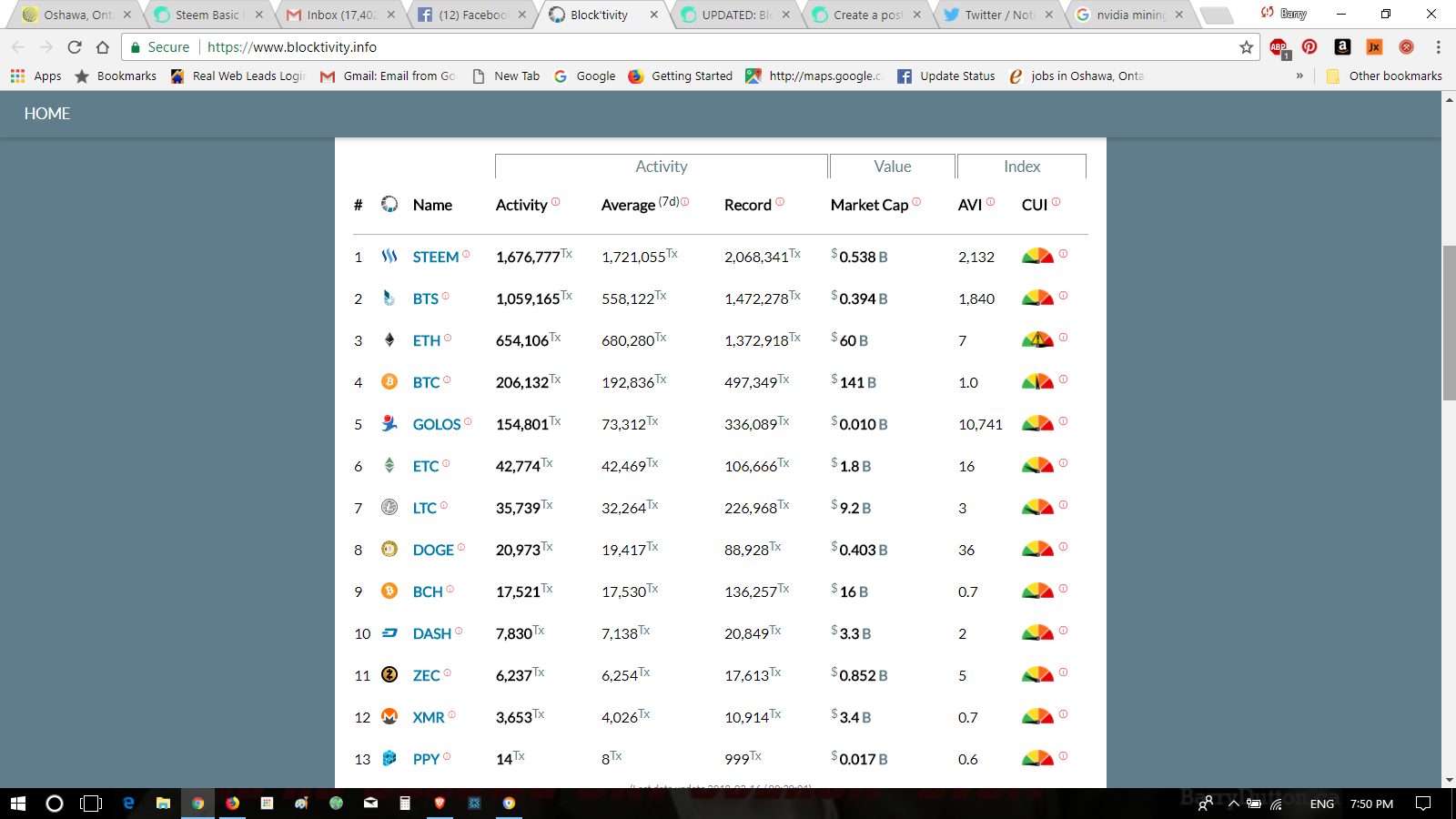Click the Pinterest extension icon
This screenshot has height=819, width=1456.
coord(1309,47)
